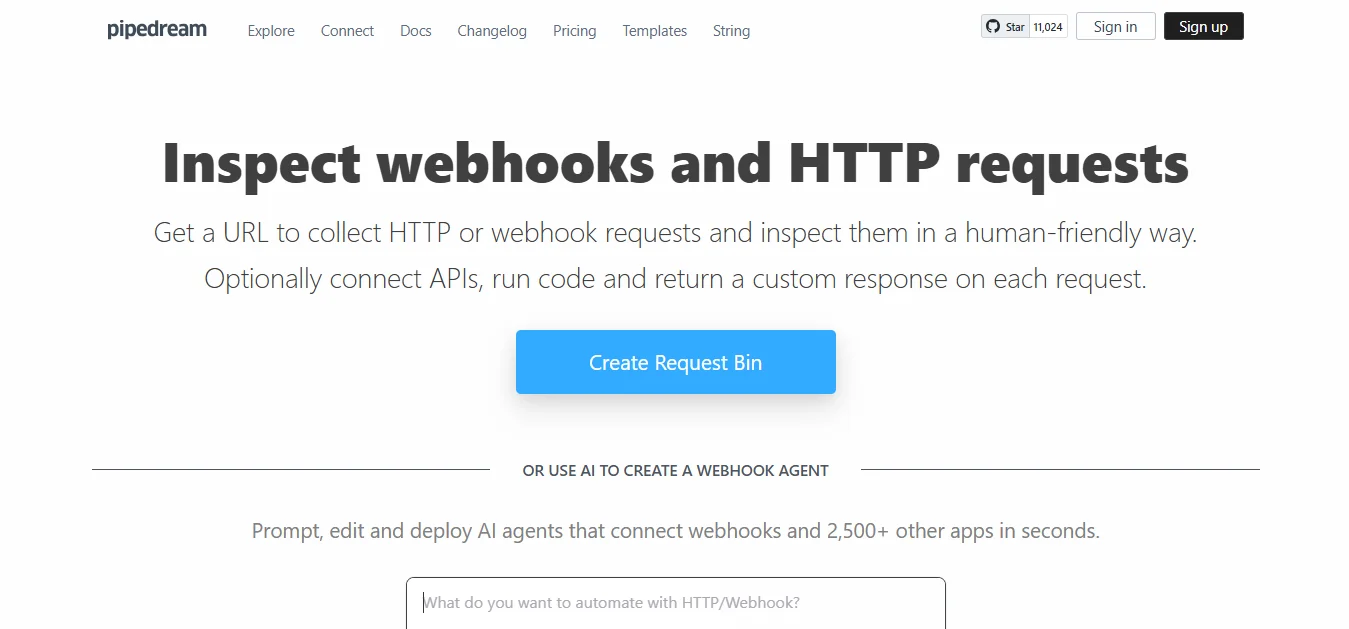Click 'OR USE AI TO CREATE A WEBHOOK AGENT' text
This screenshot has height=629, width=1349.
[675, 470]
